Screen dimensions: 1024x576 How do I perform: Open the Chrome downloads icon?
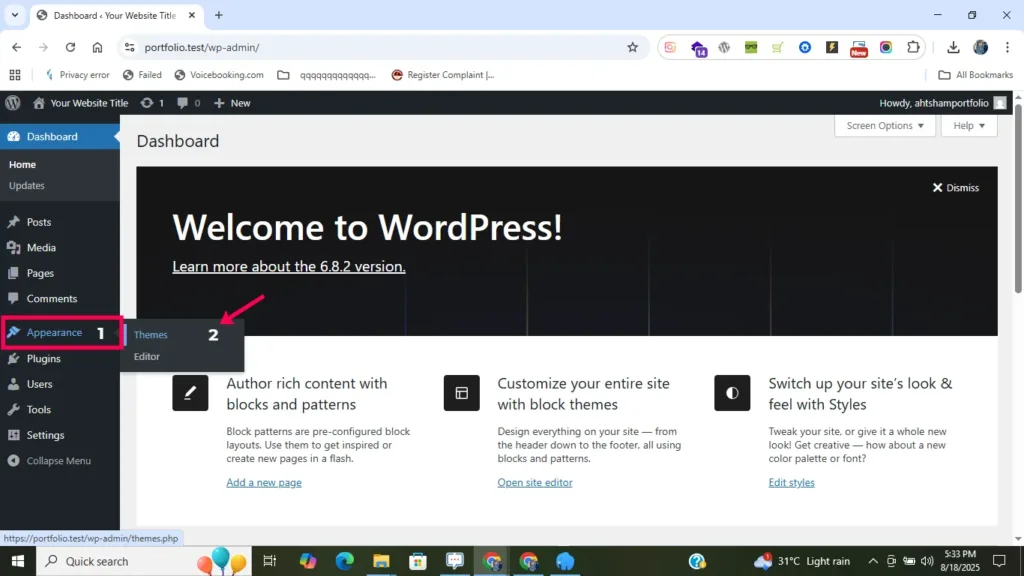pos(953,47)
